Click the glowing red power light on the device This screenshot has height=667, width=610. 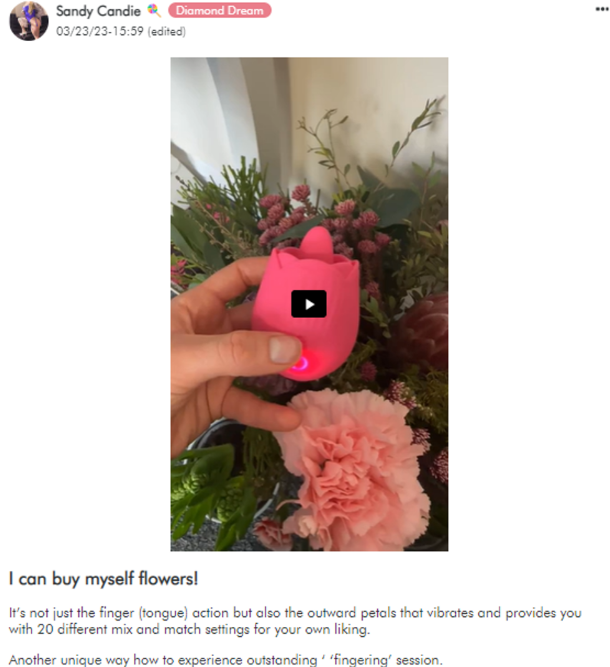pos(301,364)
